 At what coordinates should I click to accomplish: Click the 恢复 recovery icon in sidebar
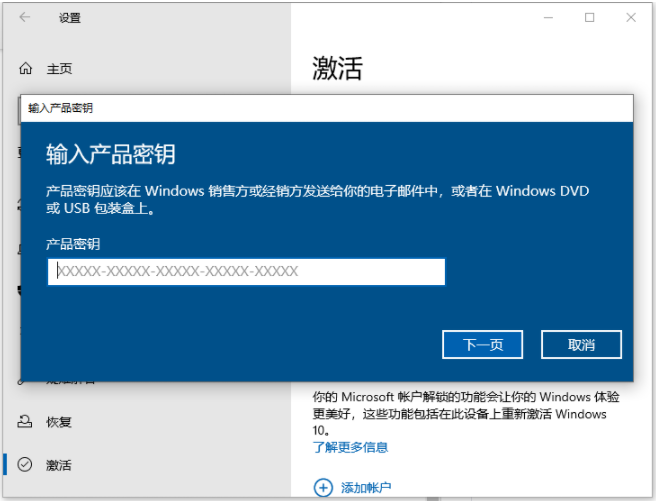pos(25,422)
